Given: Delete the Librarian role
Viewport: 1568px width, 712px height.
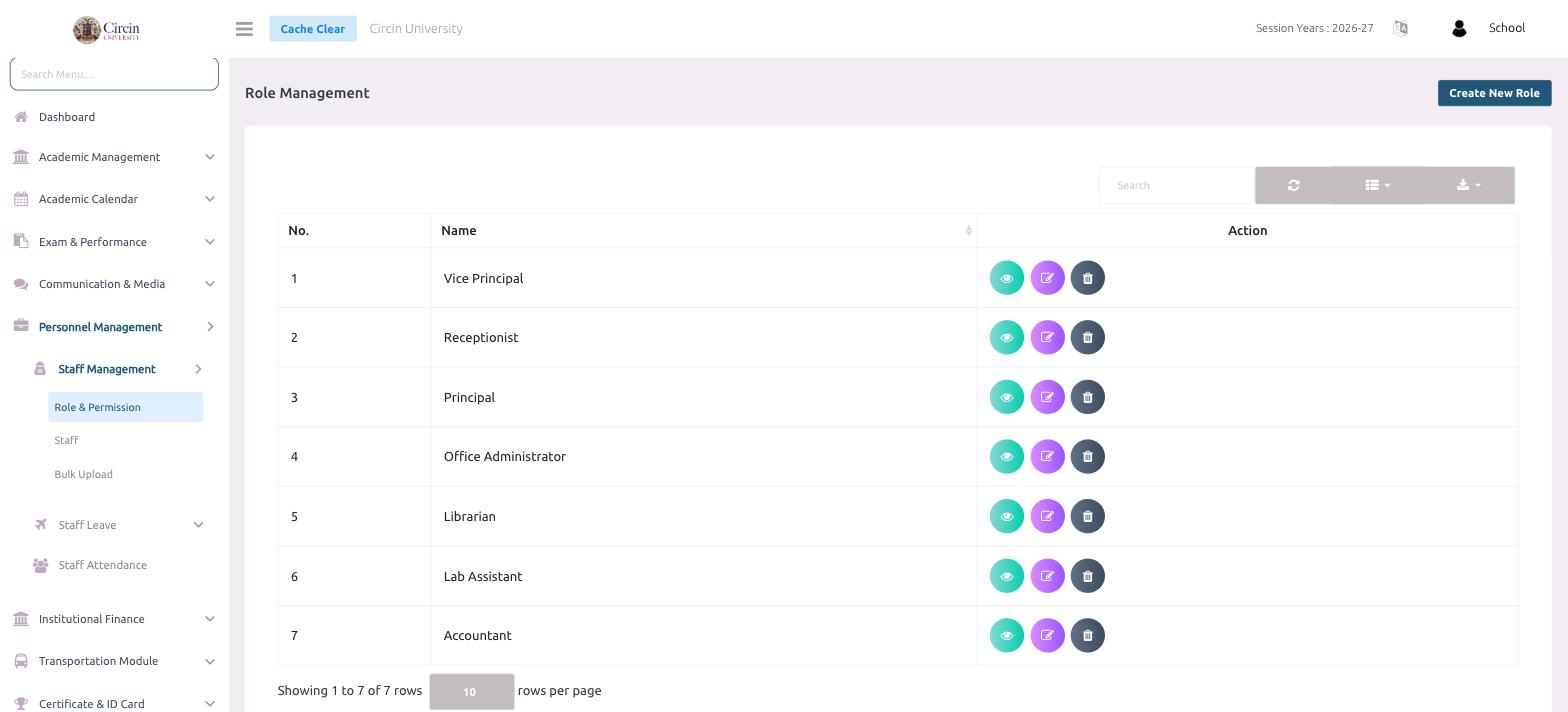Looking at the screenshot, I should coord(1087,516).
